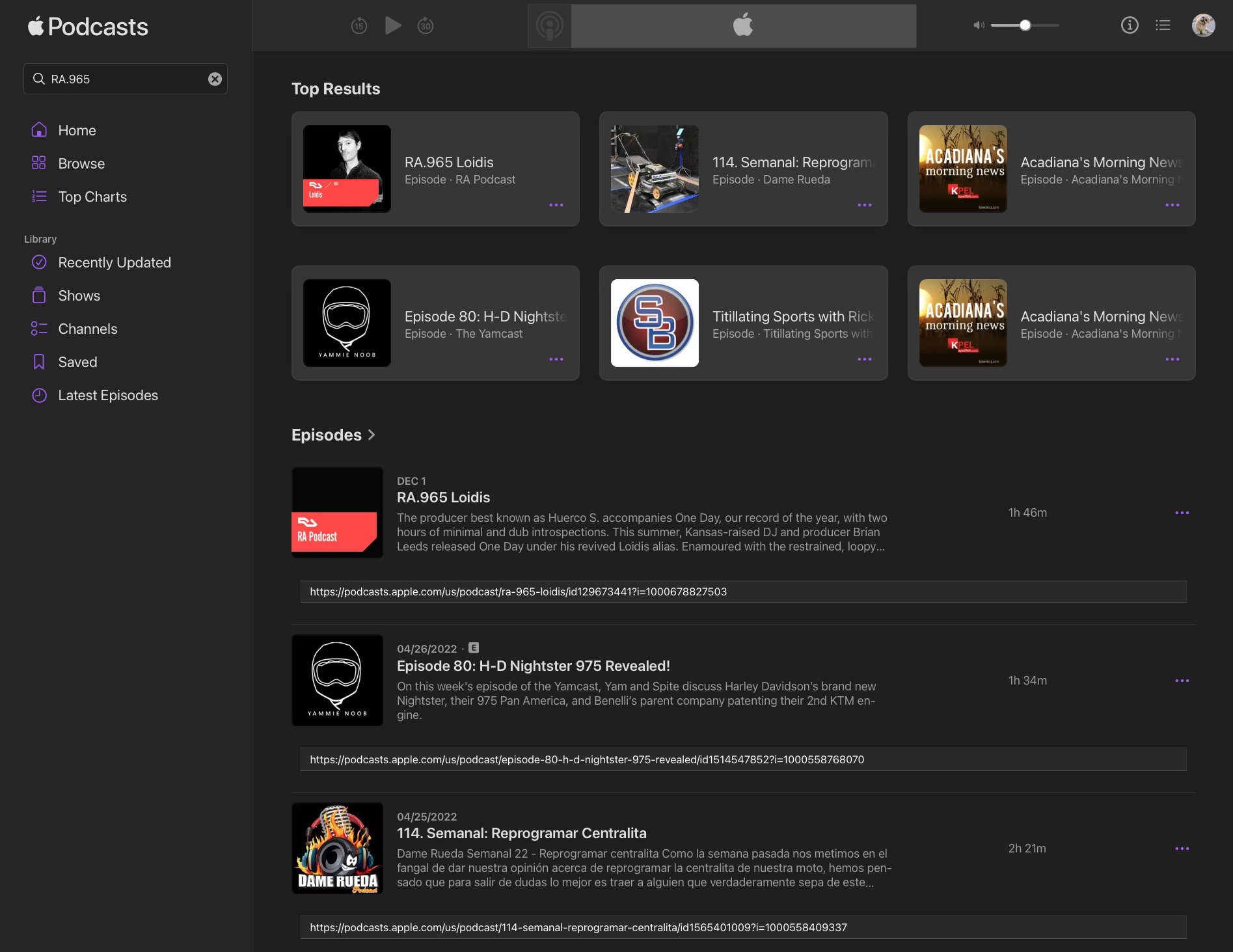
Task: Open the SB Titillating Sports thumbnail
Action: [x=655, y=323]
